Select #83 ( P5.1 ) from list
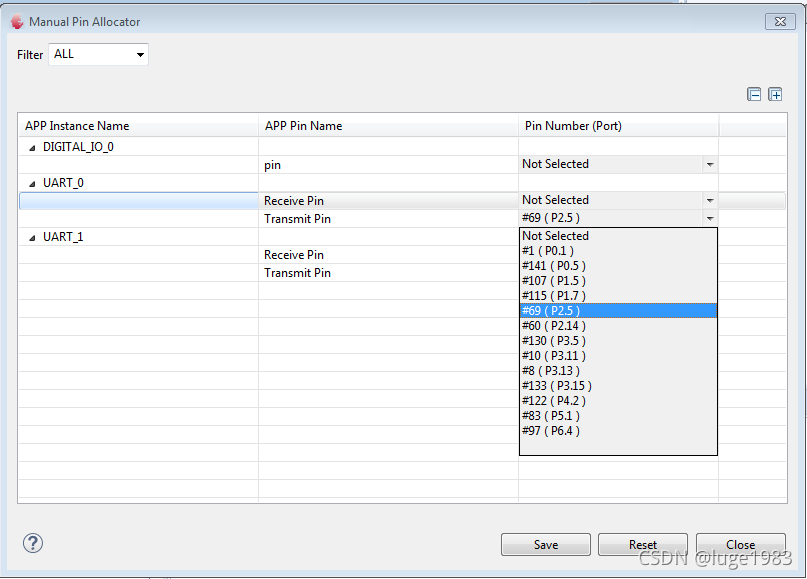This screenshot has width=807, height=579. 618,415
